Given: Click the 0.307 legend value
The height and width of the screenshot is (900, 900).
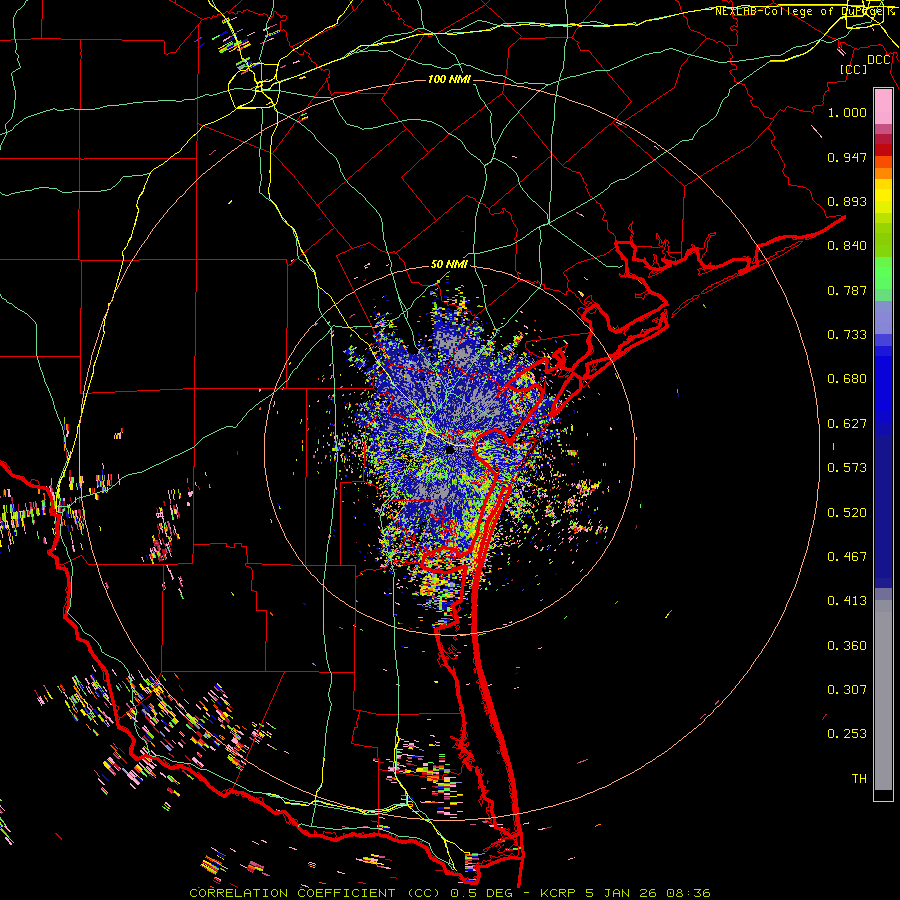Looking at the screenshot, I should tap(847, 689).
